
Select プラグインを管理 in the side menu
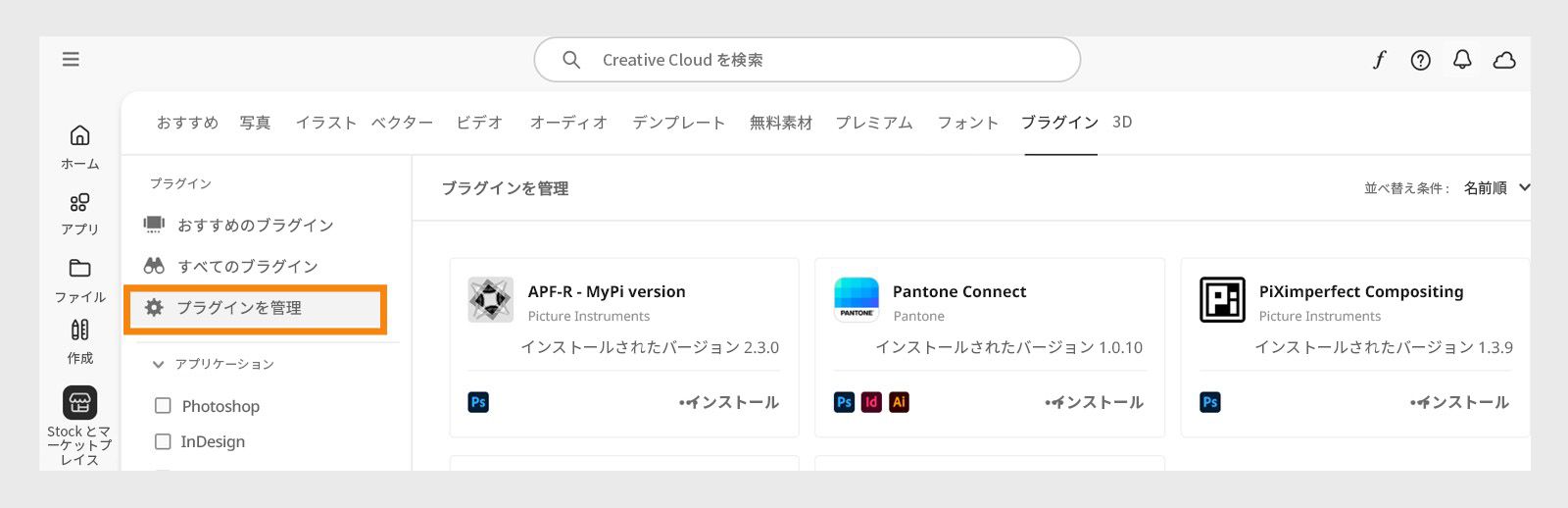click(x=255, y=308)
